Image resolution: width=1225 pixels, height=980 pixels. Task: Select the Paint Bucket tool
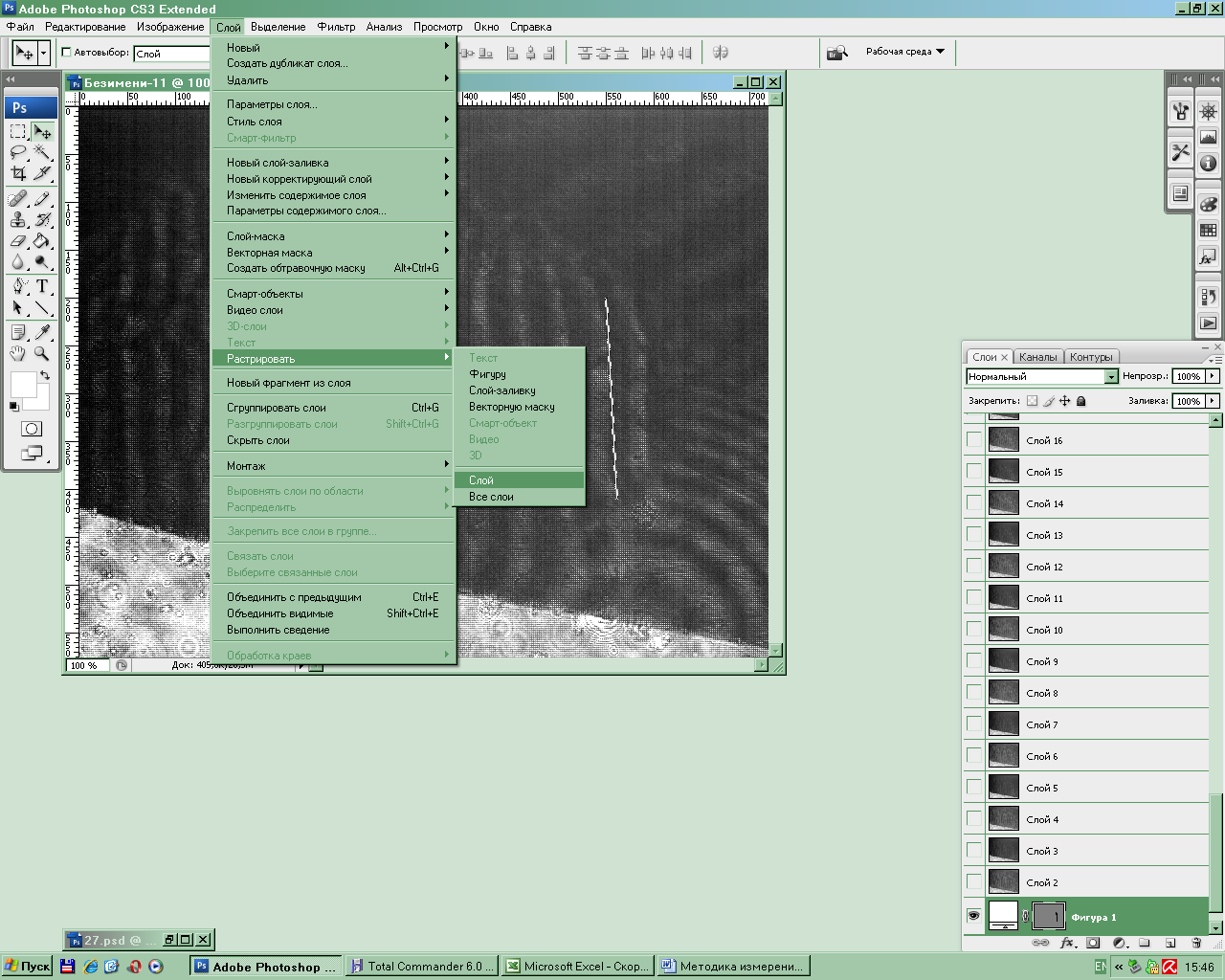(42, 241)
